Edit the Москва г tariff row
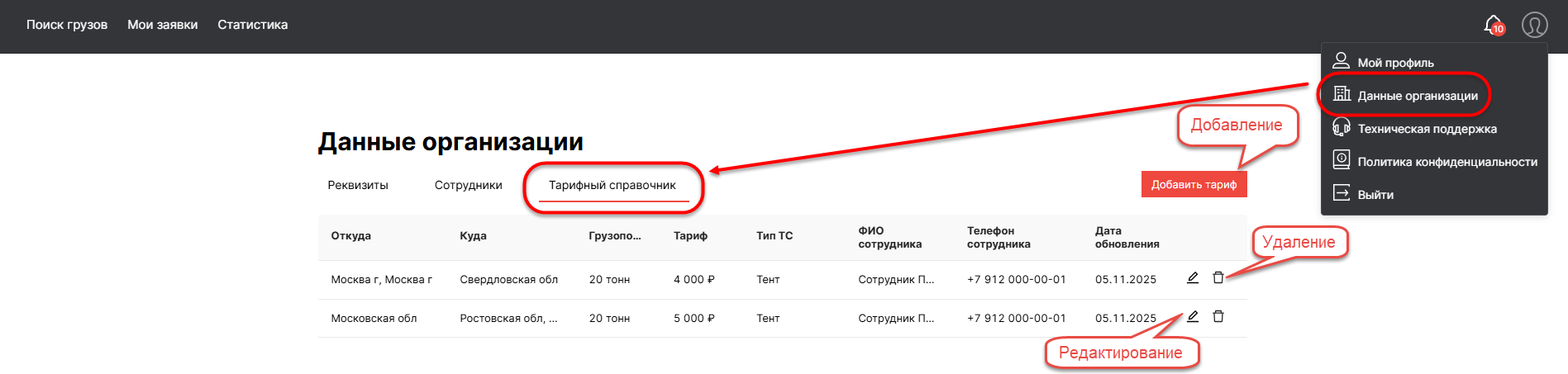Viewport: 1568px width, 374px height. click(x=1193, y=278)
